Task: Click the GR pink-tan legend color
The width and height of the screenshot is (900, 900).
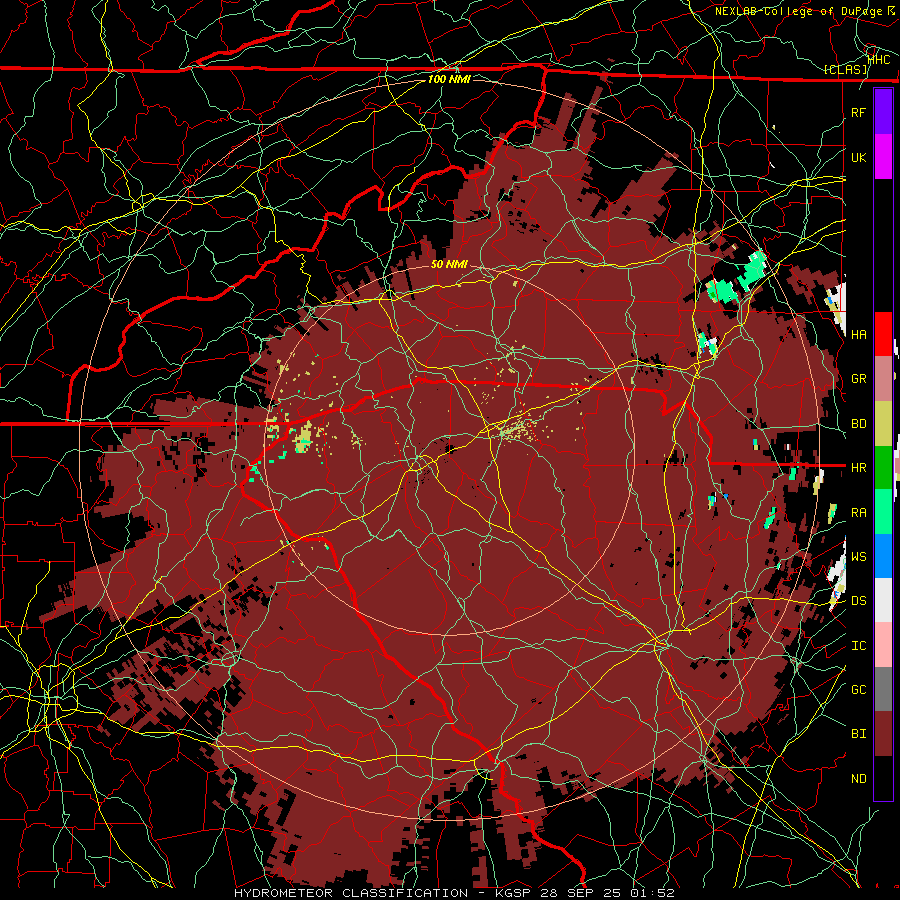Action: [x=883, y=379]
